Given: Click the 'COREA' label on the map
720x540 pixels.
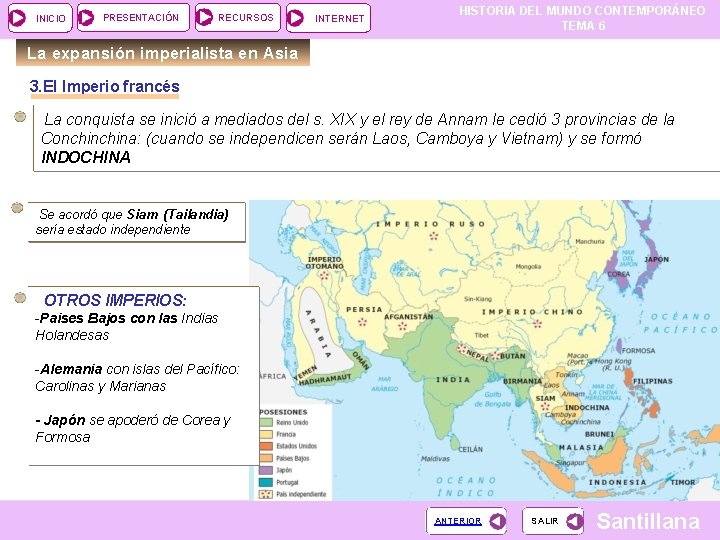Looking at the screenshot, I should pos(619,274).
